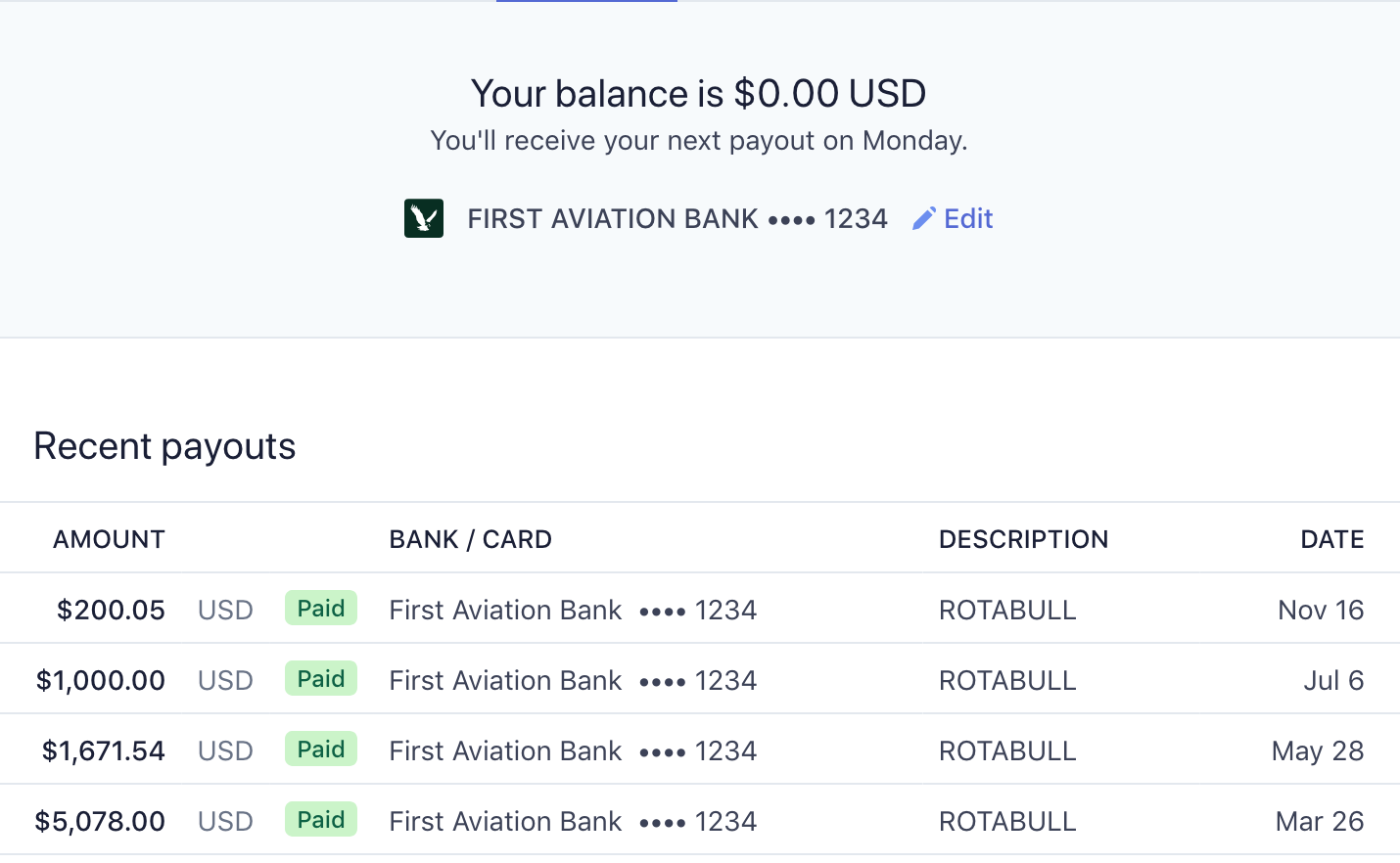
Task: Click the Paid badge for $5,078.00 payout
Action: [321, 820]
